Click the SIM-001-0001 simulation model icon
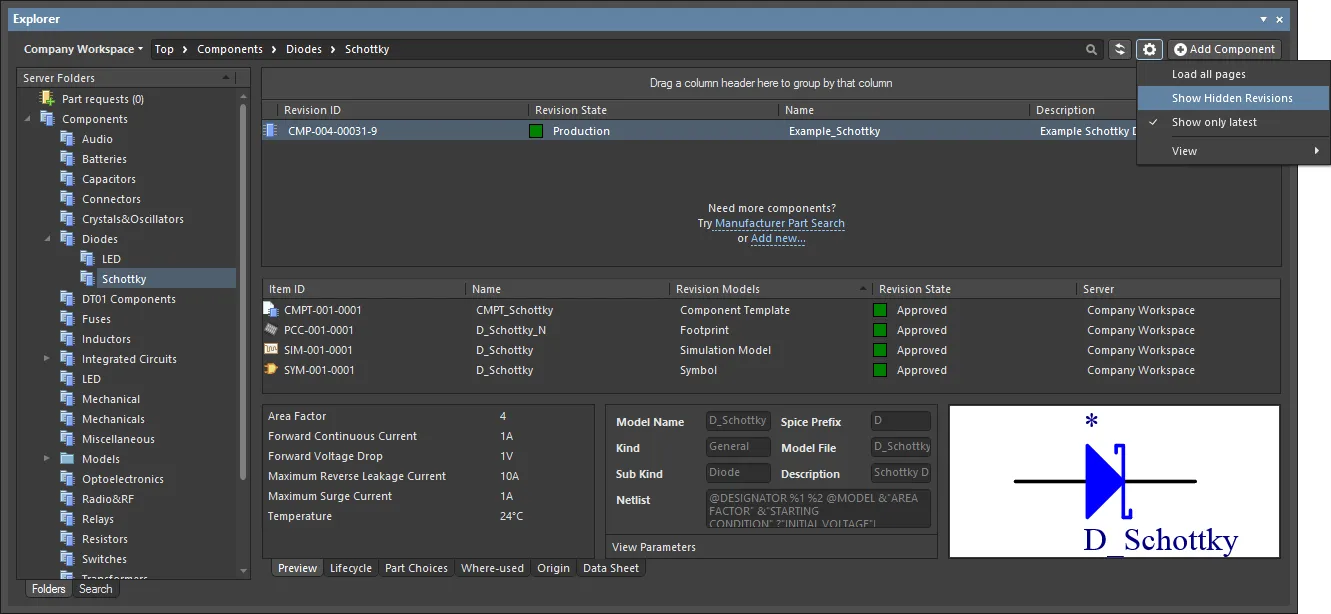Viewport: 1331px width, 614px height. (x=271, y=350)
